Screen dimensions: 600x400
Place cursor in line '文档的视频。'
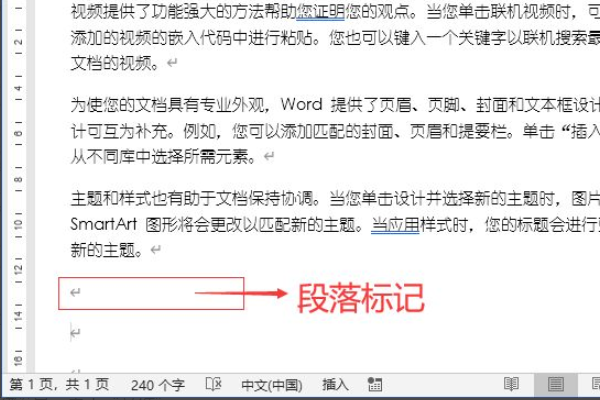click(x=114, y=63)
